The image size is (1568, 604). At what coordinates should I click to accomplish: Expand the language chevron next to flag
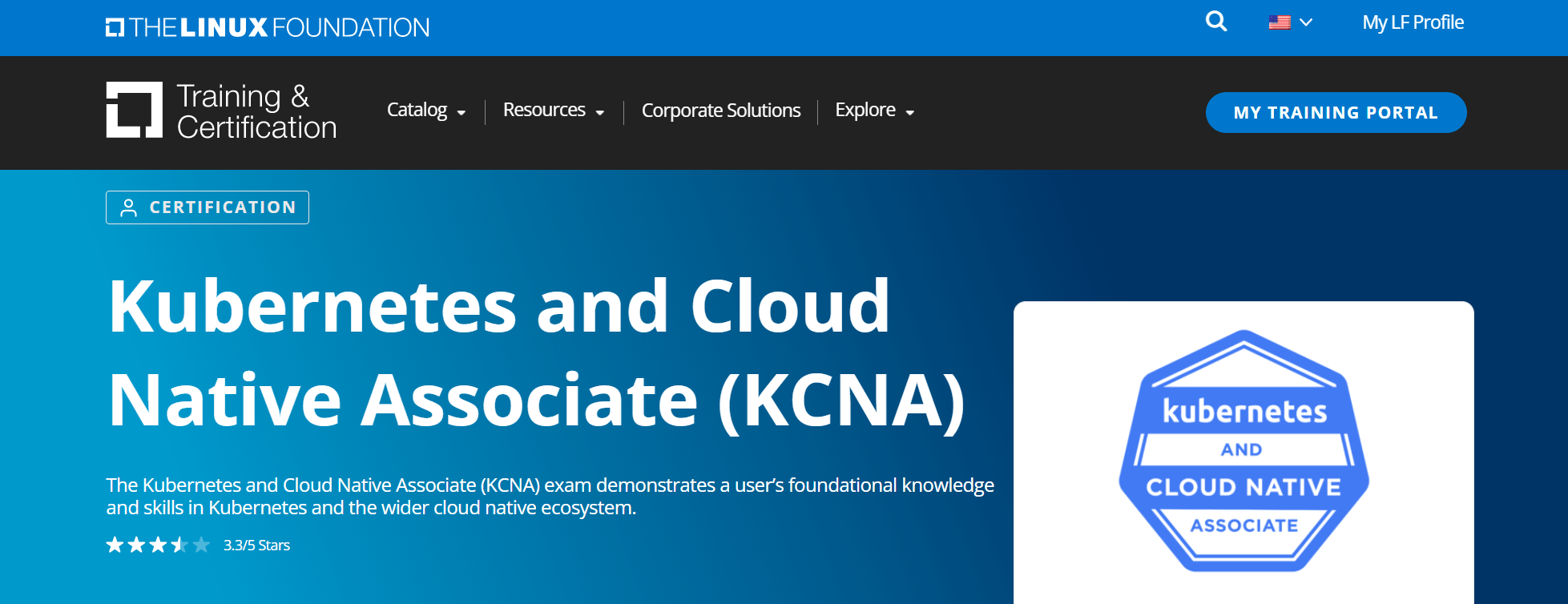point(1306,22)
